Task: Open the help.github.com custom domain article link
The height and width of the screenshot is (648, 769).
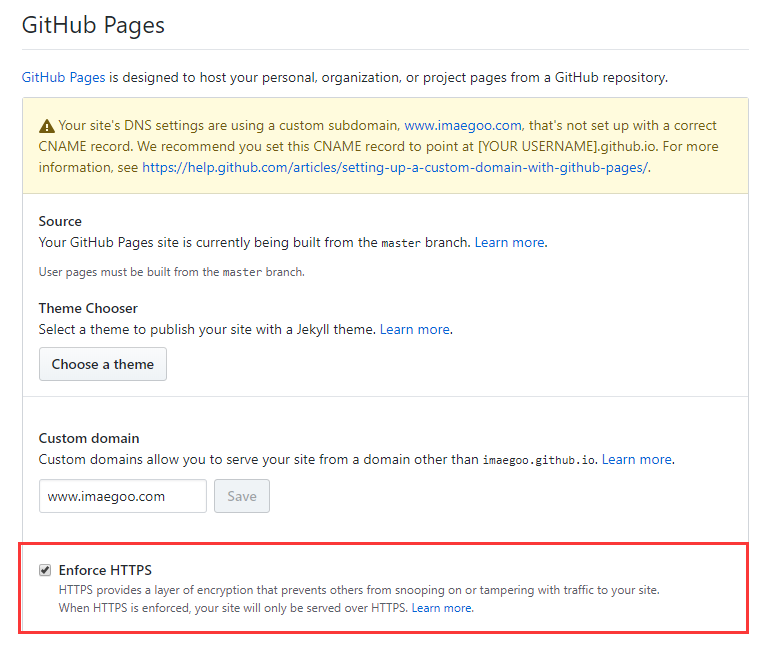Action: 395,168
